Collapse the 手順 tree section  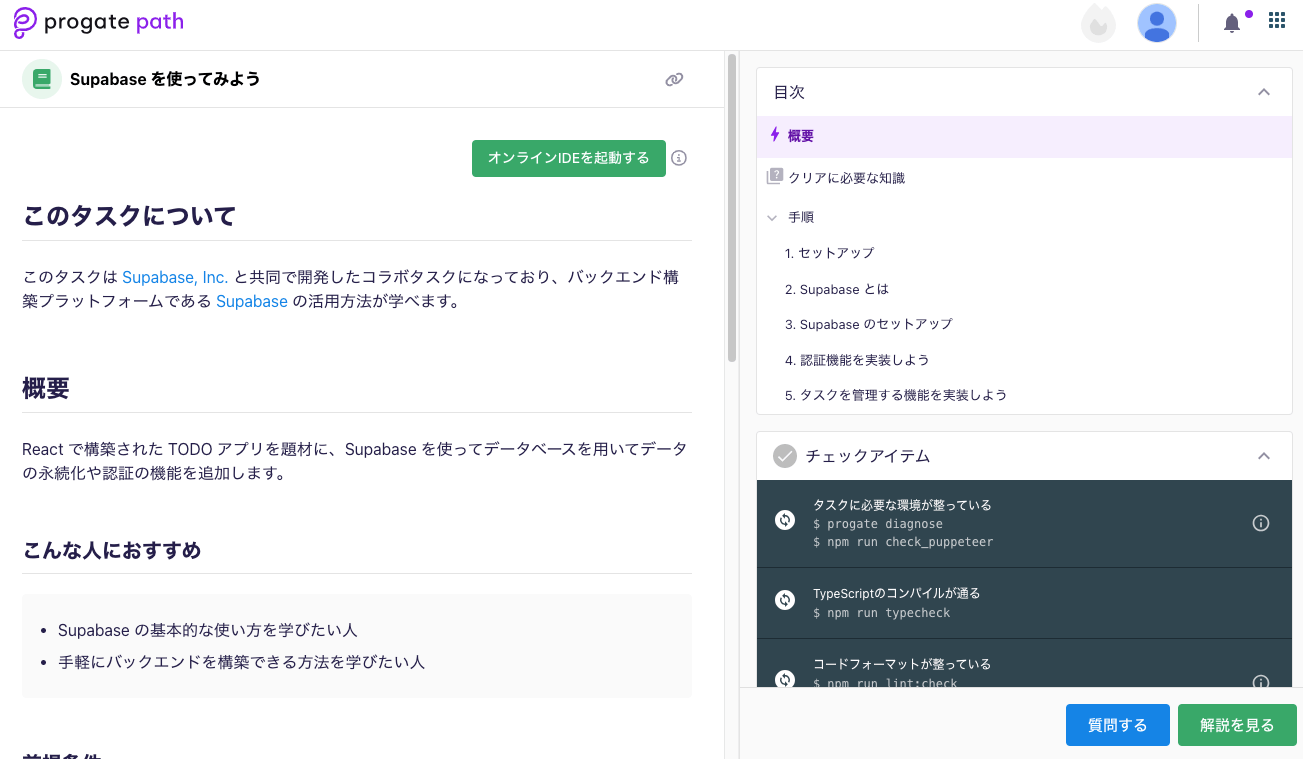772,217
